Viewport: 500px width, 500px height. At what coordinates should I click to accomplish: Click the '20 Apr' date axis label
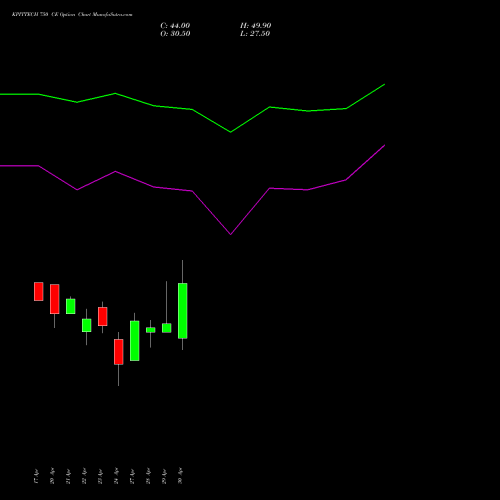52,476
